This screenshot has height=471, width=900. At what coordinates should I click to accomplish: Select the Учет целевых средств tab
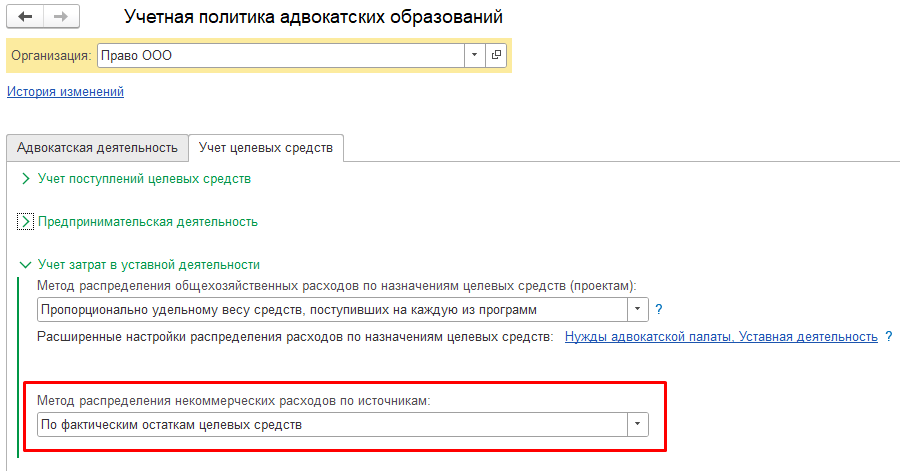coord(265,148)
